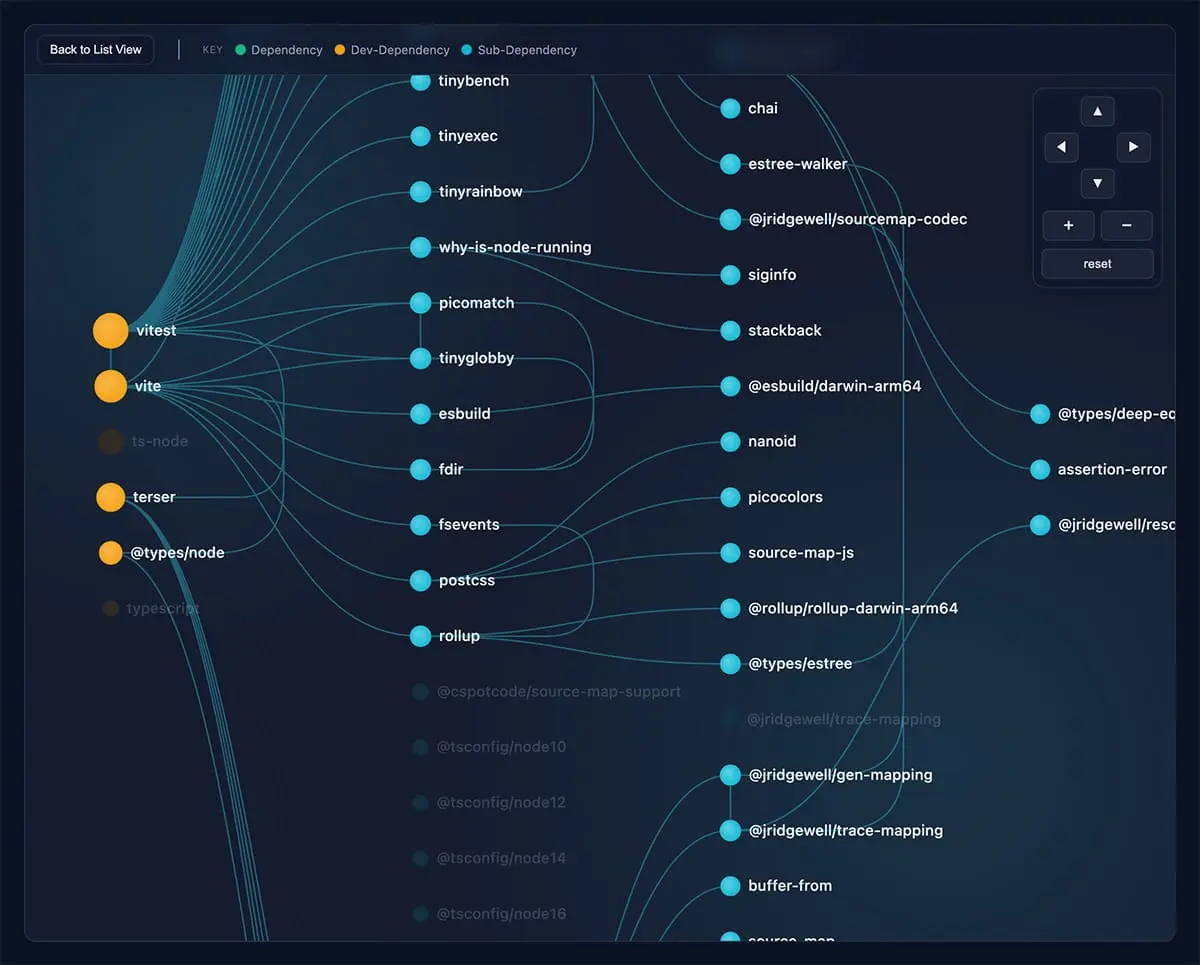Screen dimensions: 1200x965
Task: Select the tinyglobby node circle
Action: coord(421,358)
